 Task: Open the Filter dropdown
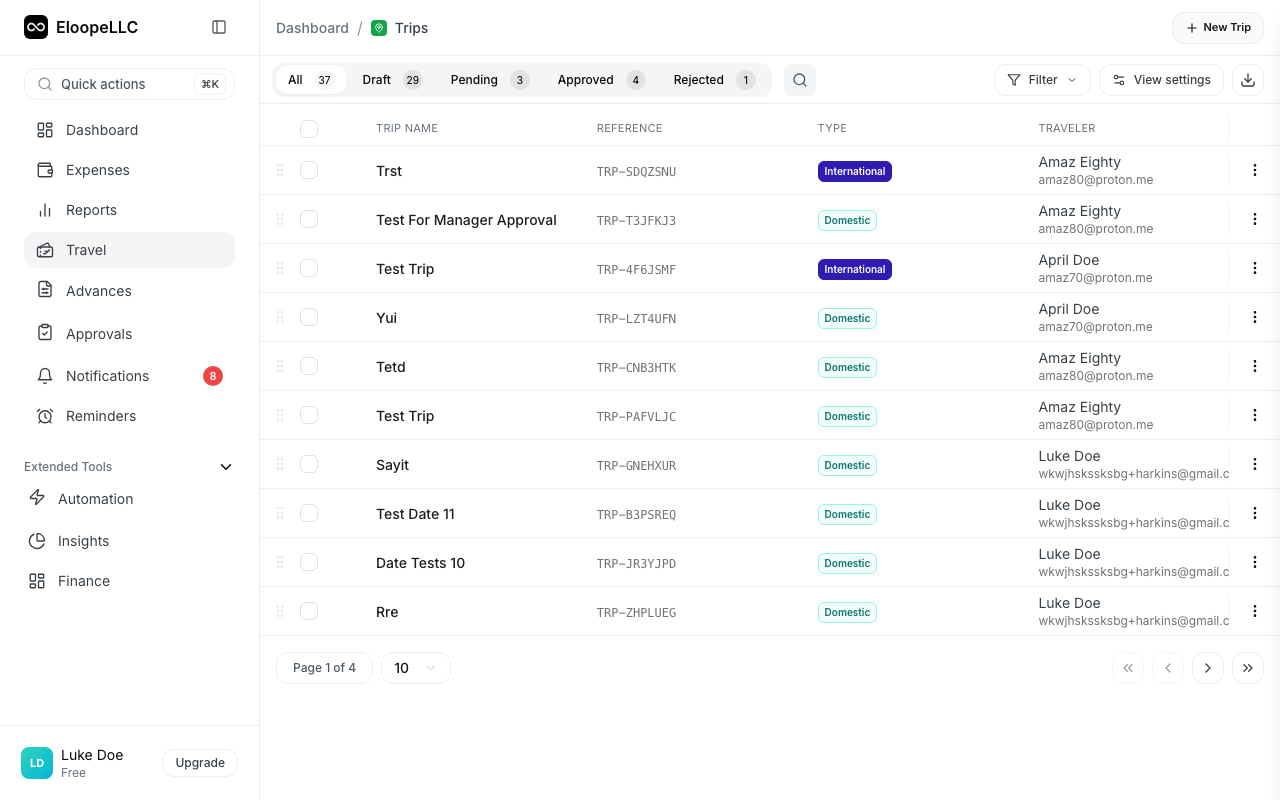[1042, 79]
